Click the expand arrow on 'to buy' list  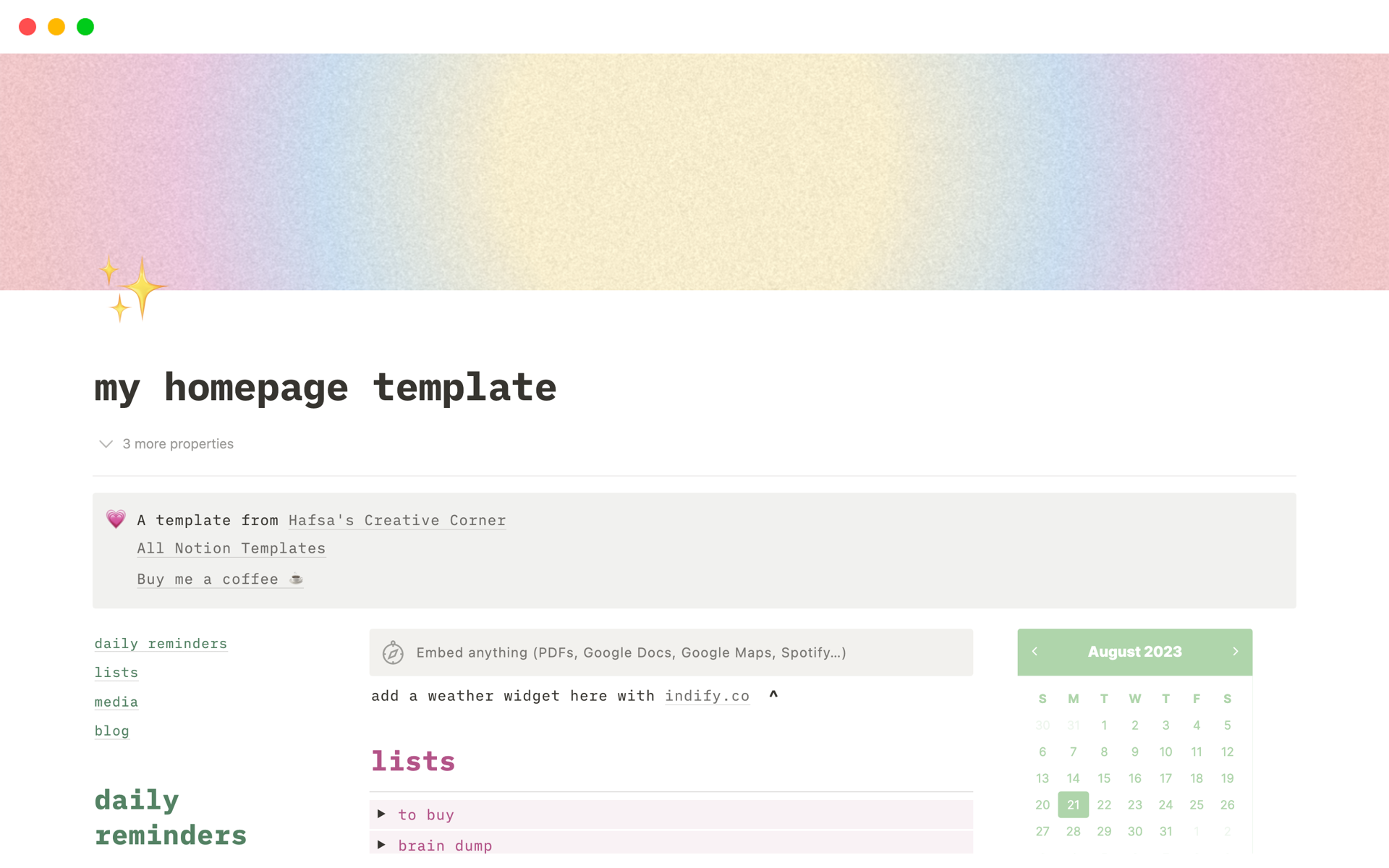click(383, 814)
